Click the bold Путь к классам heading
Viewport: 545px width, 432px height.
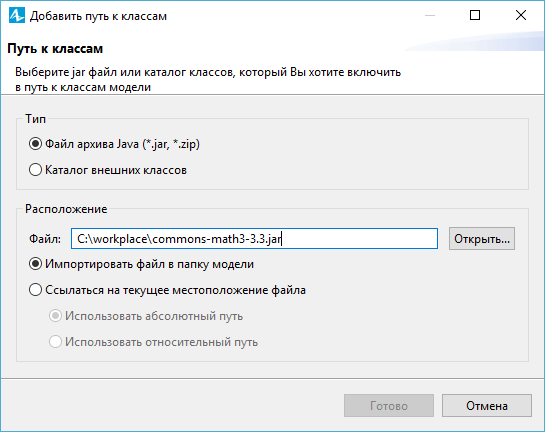[x=55, y=49]
